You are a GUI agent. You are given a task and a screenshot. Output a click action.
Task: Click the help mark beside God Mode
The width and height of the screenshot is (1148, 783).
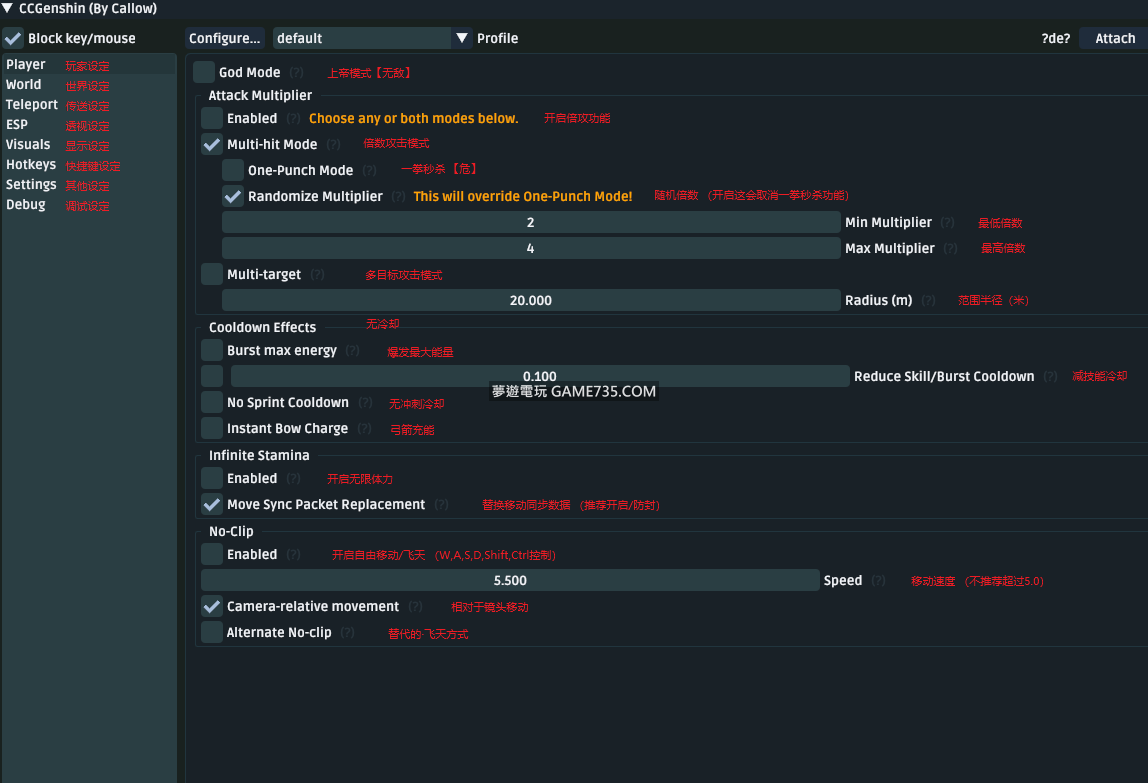point(297,73)
